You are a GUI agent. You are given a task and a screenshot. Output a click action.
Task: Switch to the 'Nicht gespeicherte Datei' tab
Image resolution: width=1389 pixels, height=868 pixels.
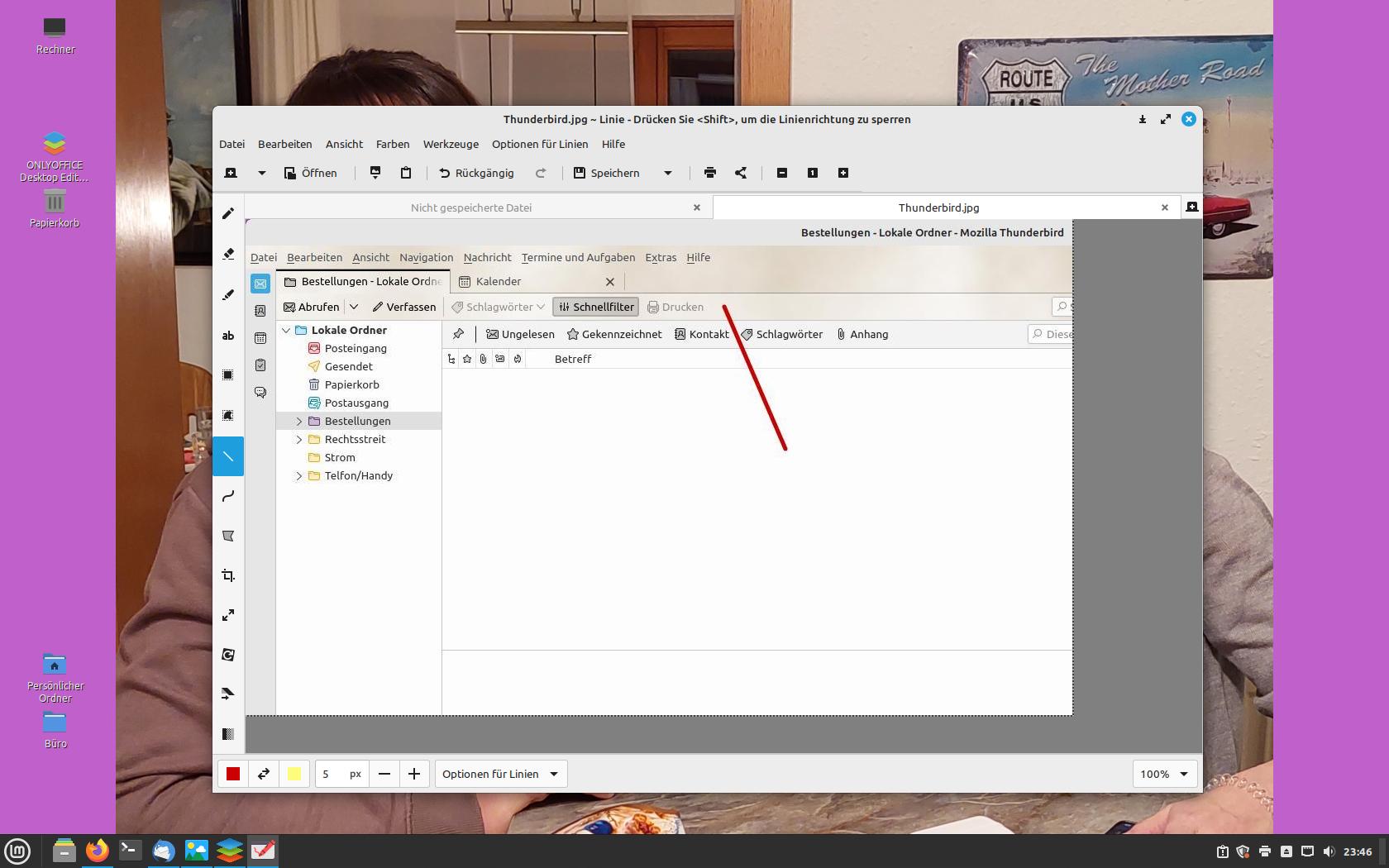click(471, 207)
